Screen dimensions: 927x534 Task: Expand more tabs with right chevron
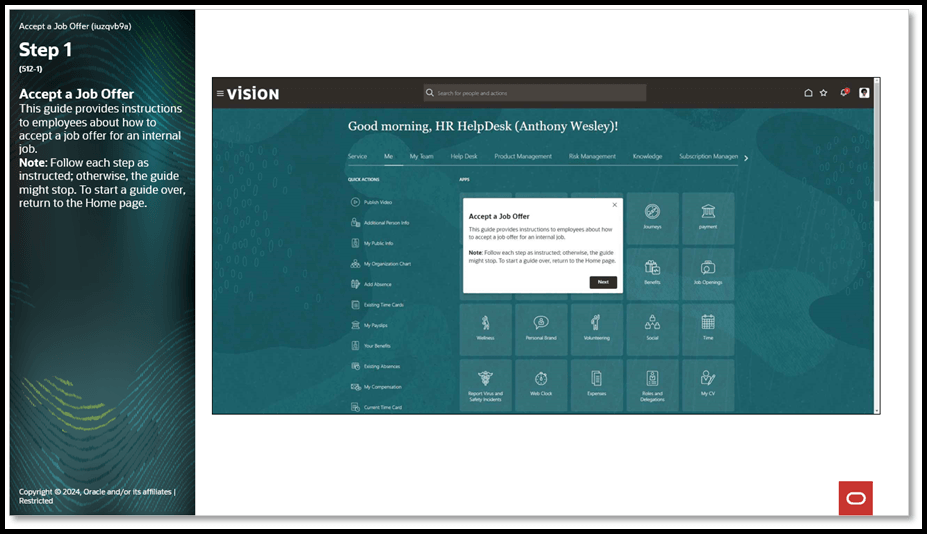746,158
